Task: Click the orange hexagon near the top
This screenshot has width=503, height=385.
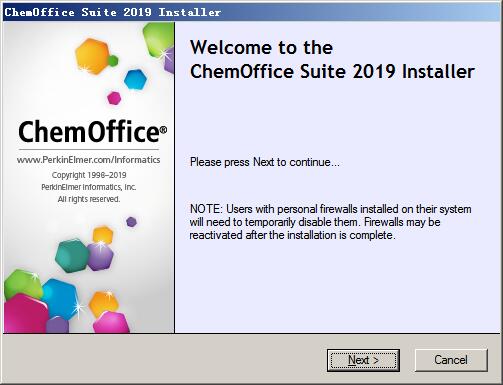Action: (92, 56)
